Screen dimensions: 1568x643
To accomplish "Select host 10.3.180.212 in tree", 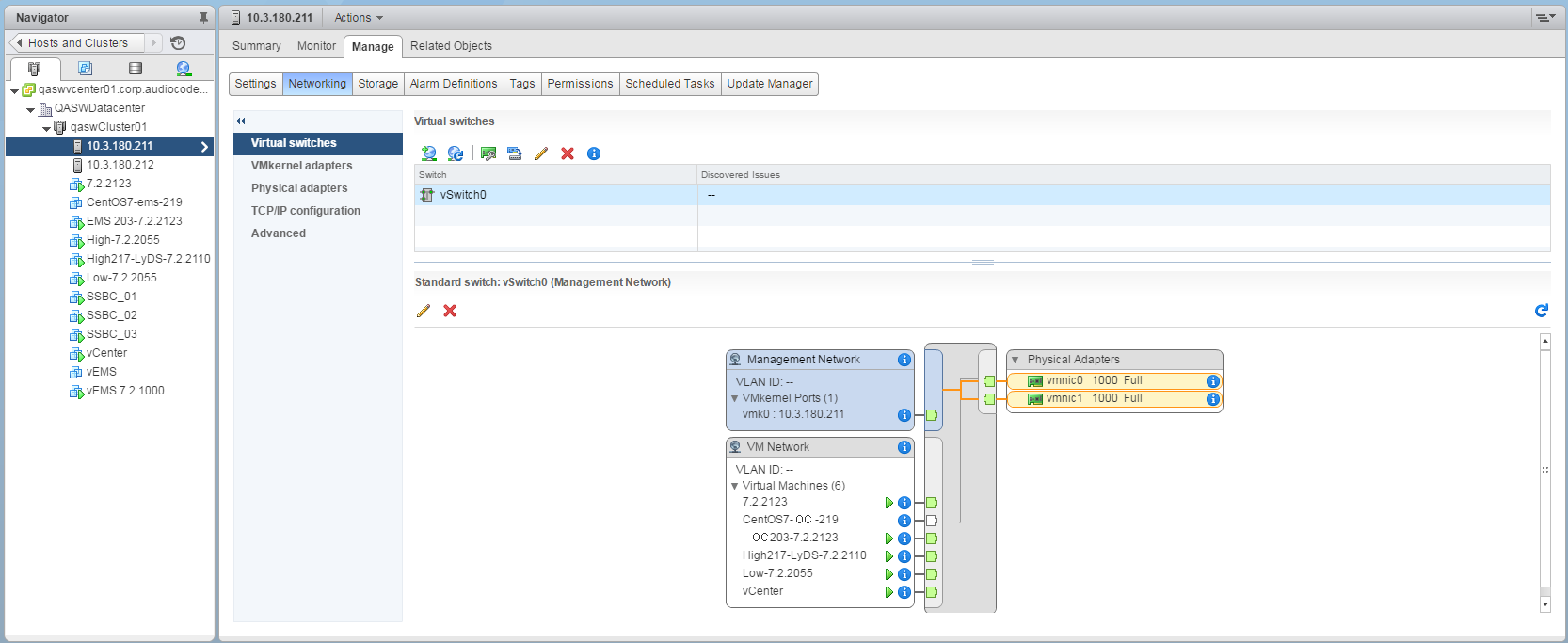I will 120,165.
